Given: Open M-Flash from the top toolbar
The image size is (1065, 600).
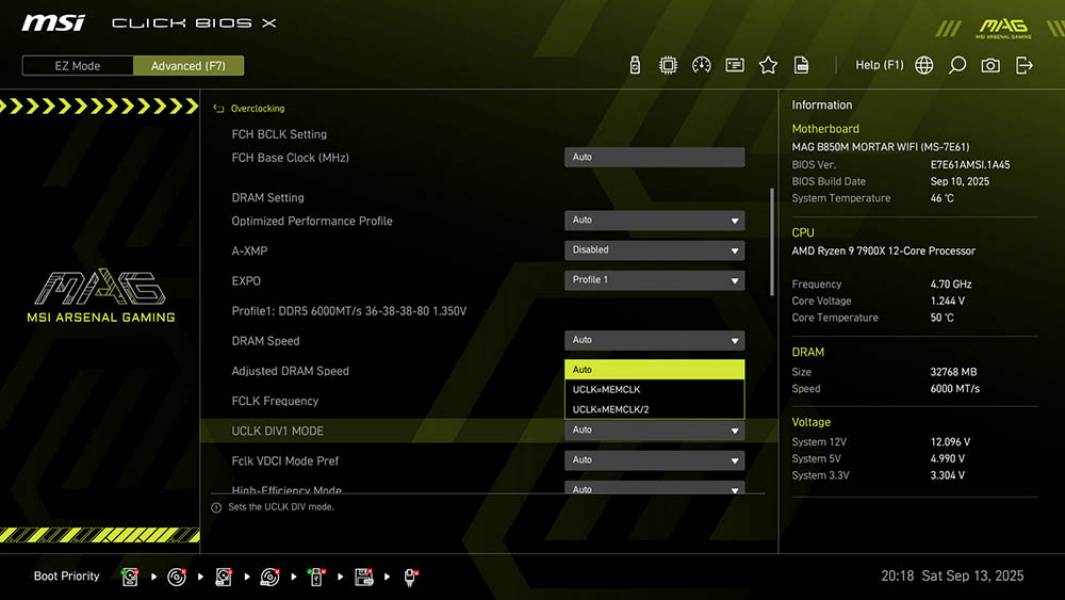Looking at the screenshot, I should tap(635, 64).
